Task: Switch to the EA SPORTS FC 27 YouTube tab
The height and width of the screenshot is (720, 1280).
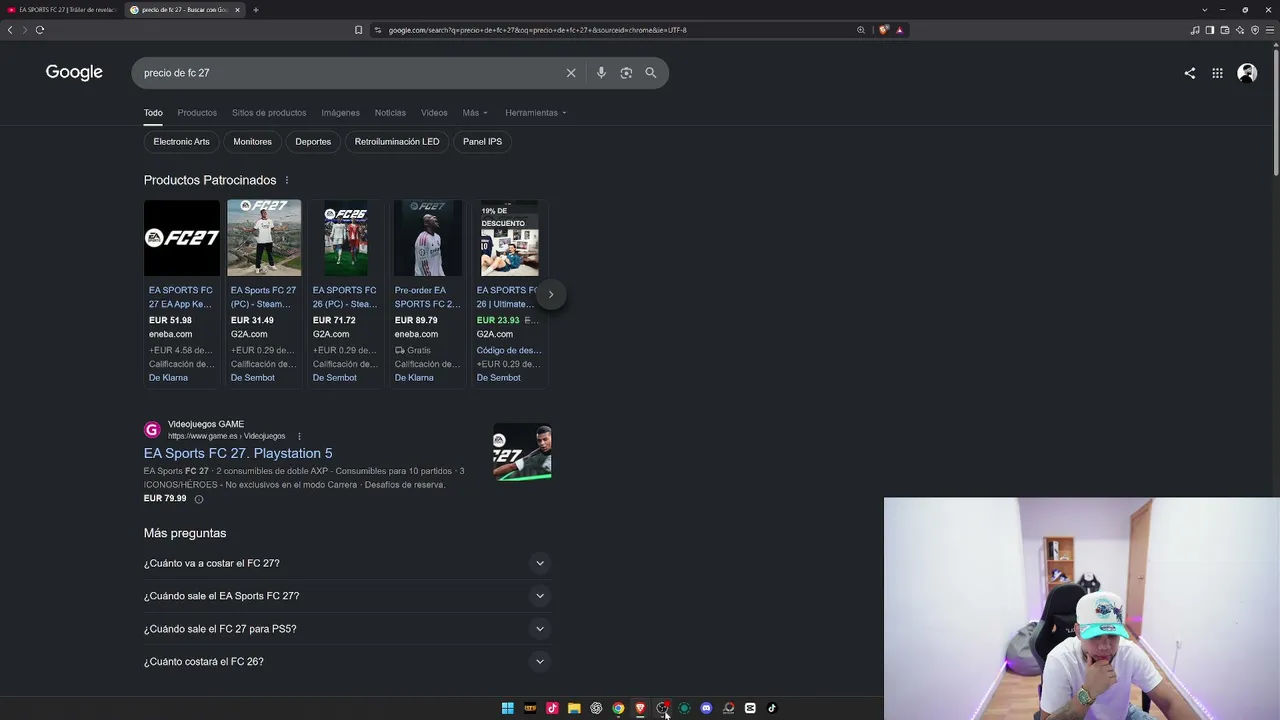Action: click(x=62, y=10)
